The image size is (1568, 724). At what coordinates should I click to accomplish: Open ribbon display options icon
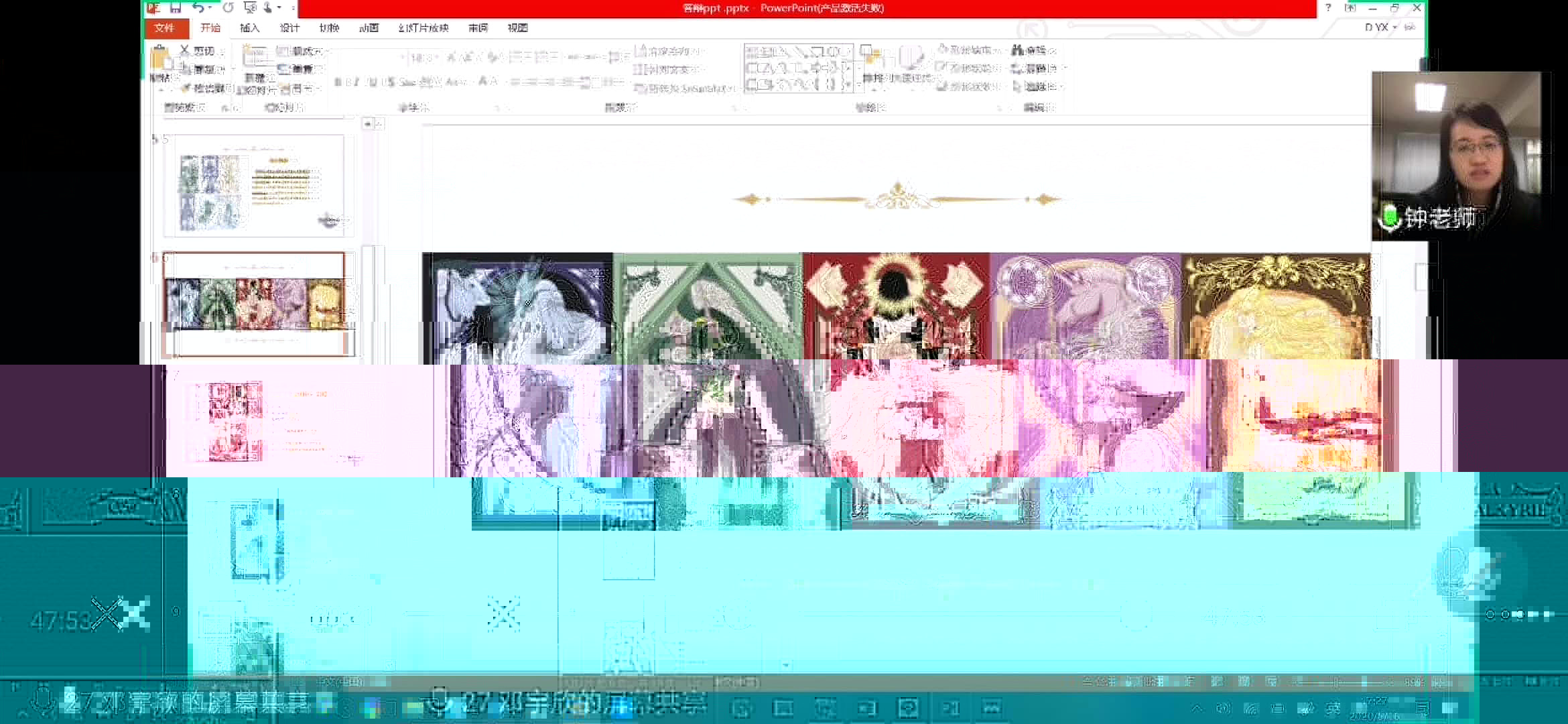(1350, 8)
